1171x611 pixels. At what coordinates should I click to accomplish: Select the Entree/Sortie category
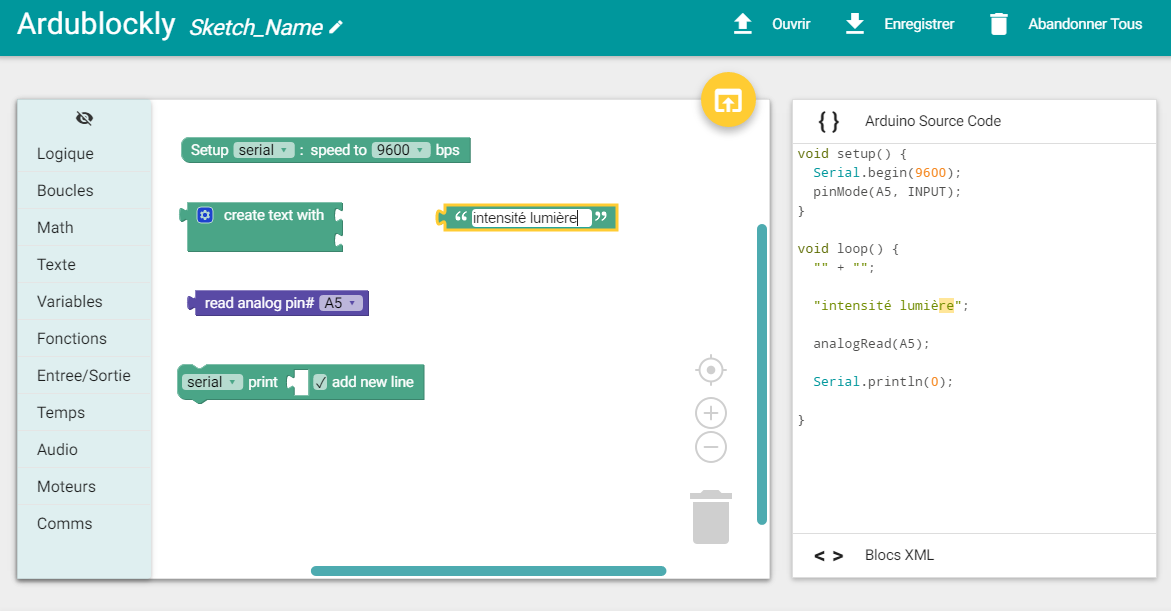84,376
